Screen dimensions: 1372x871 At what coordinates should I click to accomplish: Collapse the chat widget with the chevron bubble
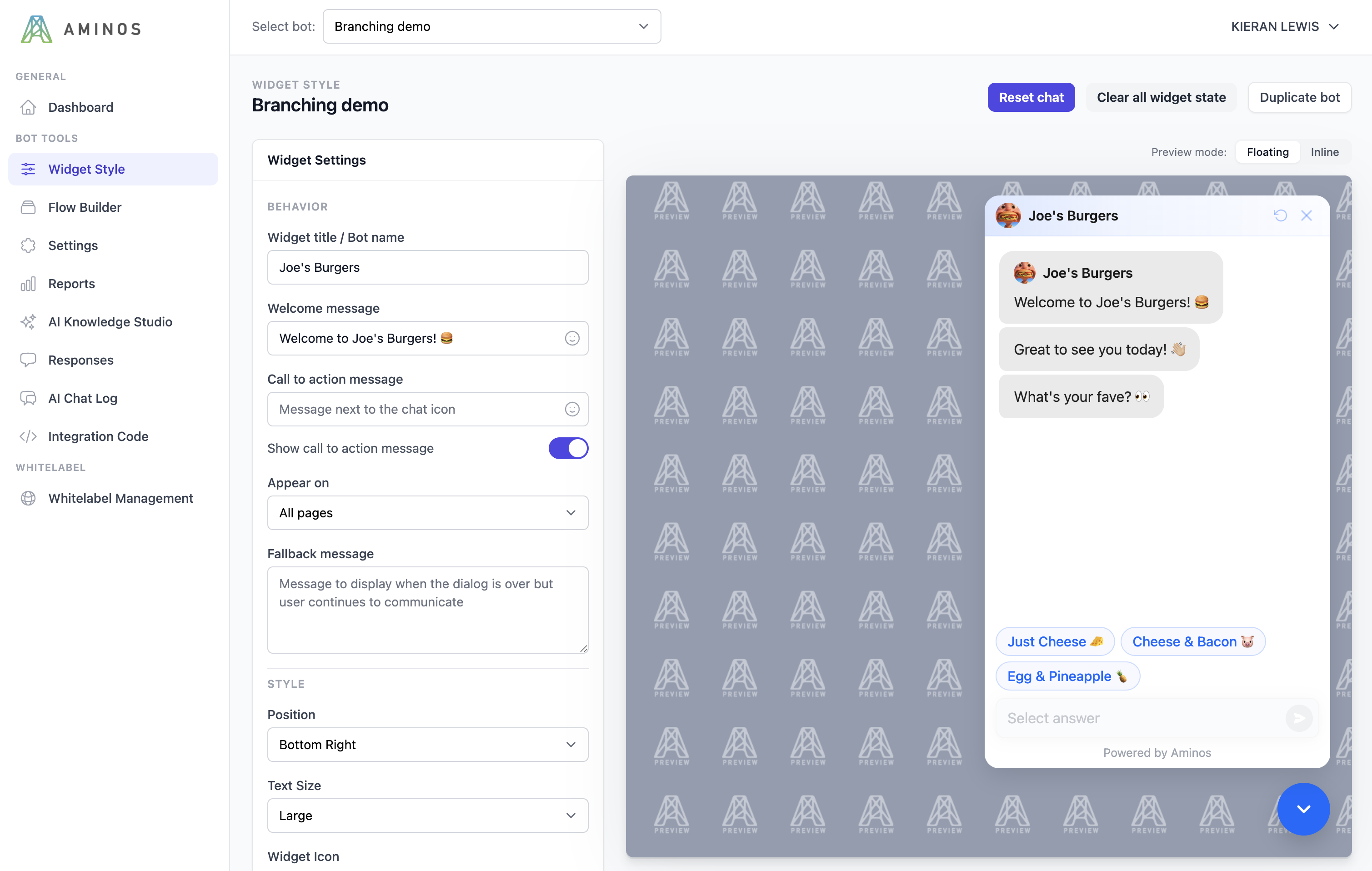[x=1303, y=809]
